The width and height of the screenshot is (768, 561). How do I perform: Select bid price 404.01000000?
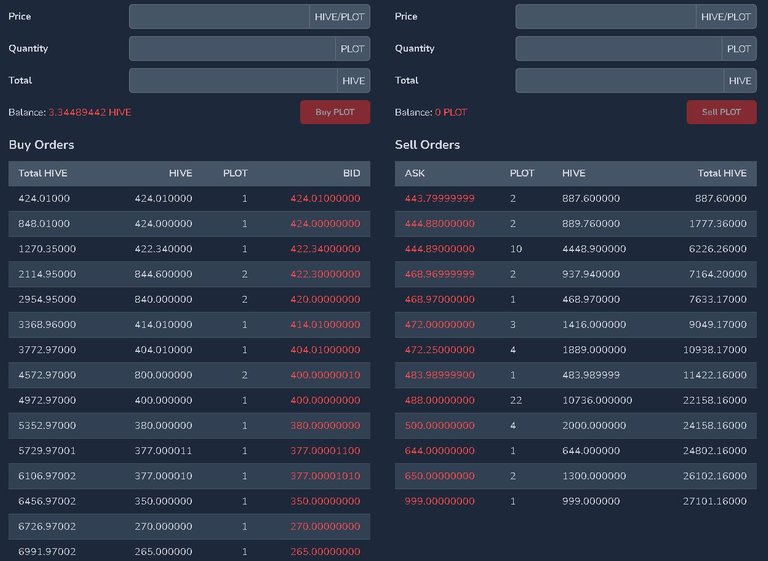(x=325, y=350)
